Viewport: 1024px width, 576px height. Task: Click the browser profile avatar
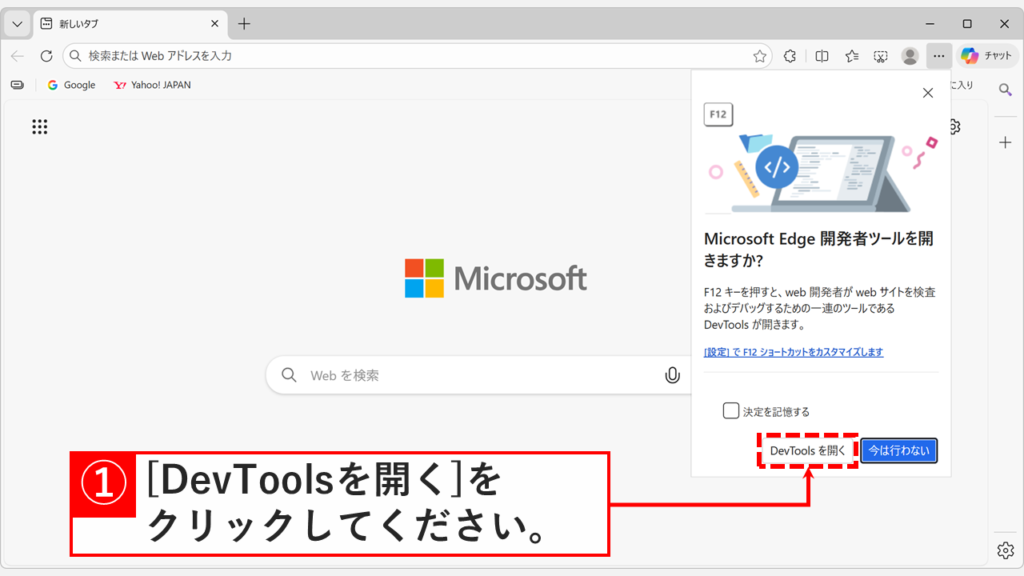click(x=909, y=56)
